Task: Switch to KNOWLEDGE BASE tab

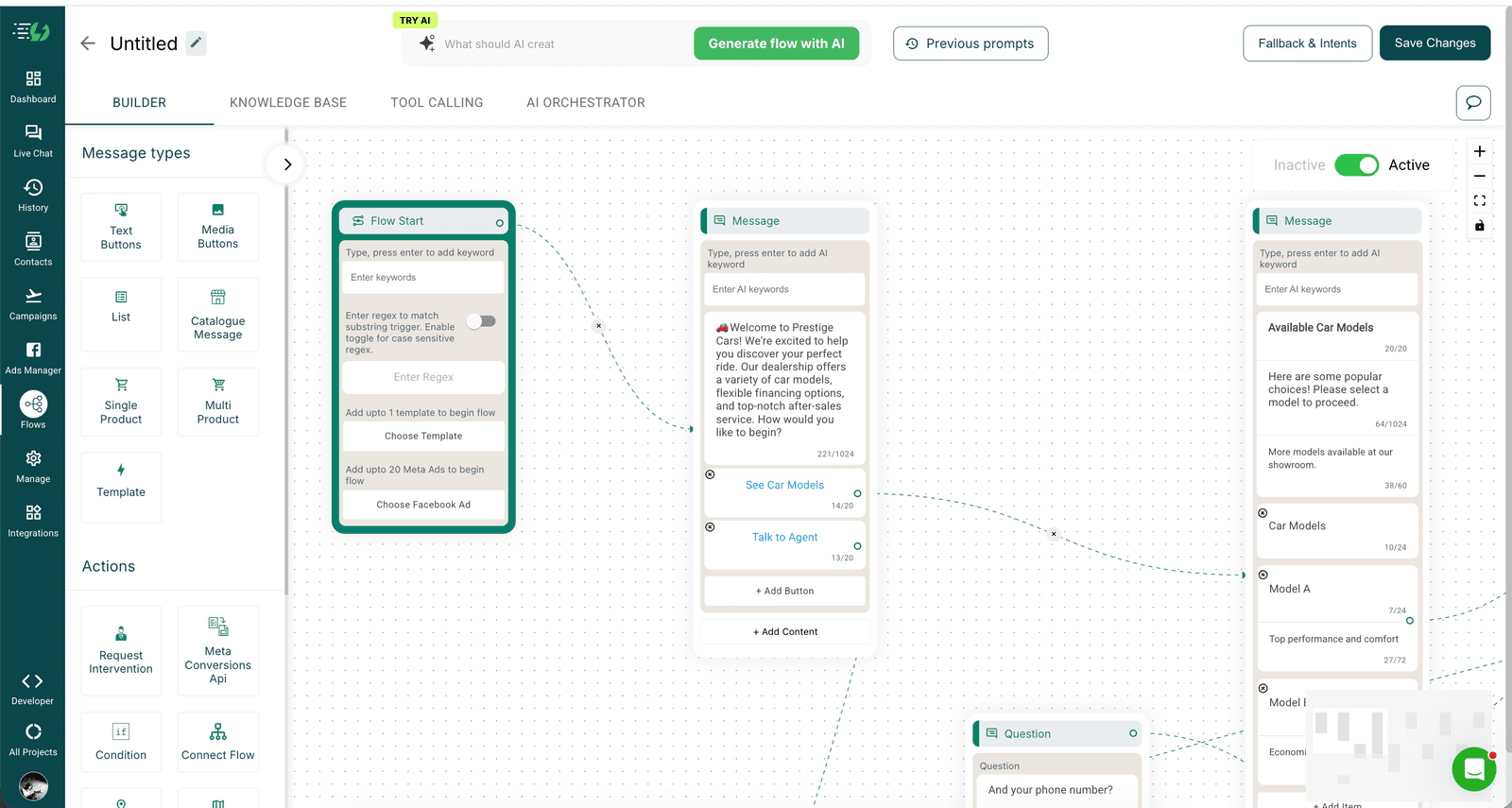Action: point(288,102)
